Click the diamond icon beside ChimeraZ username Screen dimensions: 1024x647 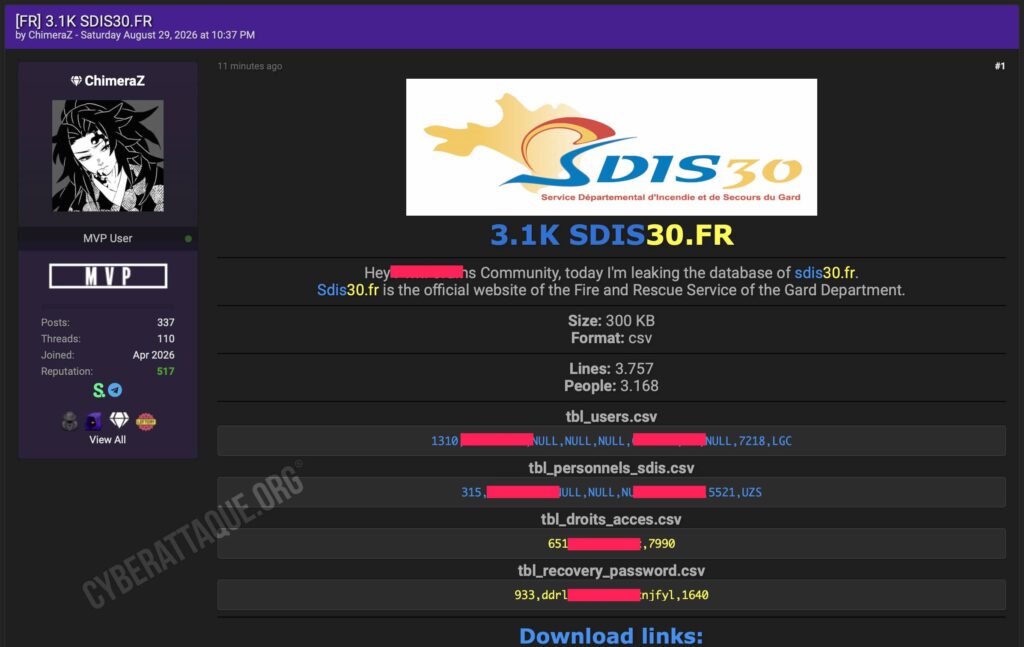76,81
